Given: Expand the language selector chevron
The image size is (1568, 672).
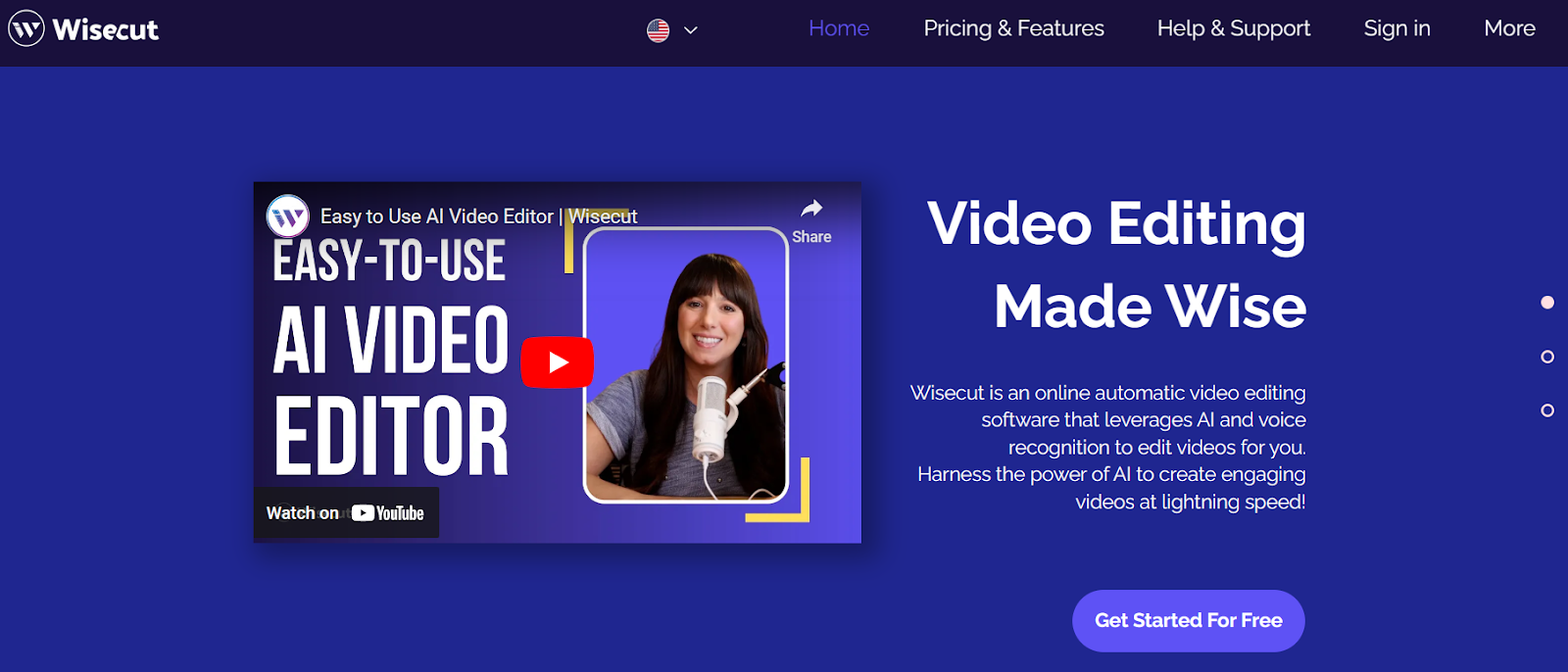Looking at the screenshot, I should point(691,30).
